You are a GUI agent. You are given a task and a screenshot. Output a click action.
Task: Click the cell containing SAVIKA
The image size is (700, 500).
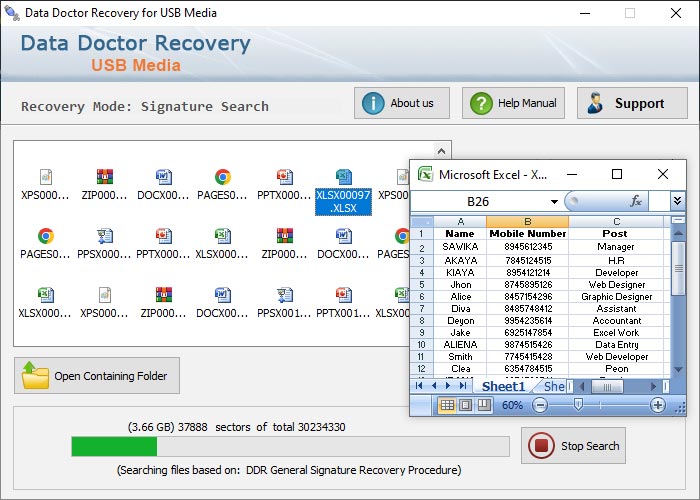click(x=460, y=246)
